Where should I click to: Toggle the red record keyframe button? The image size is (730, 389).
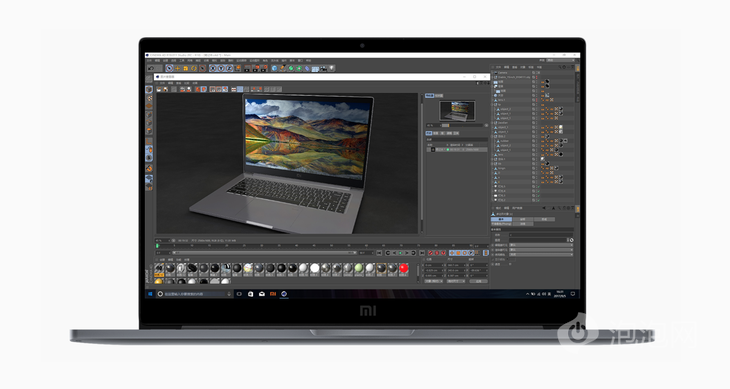431,253
